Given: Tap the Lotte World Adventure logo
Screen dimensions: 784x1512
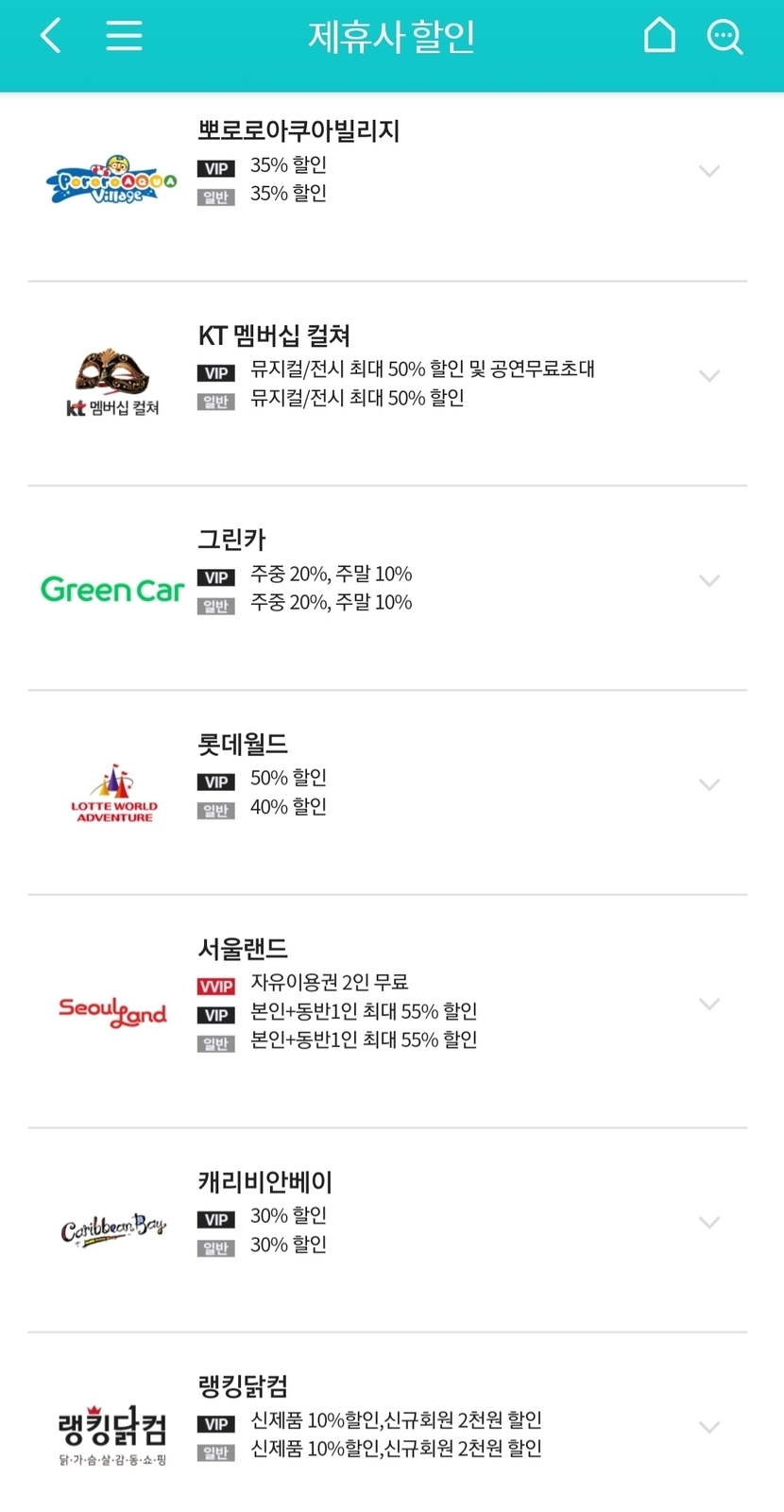Looking at the screenshot, I should [113, 794].
